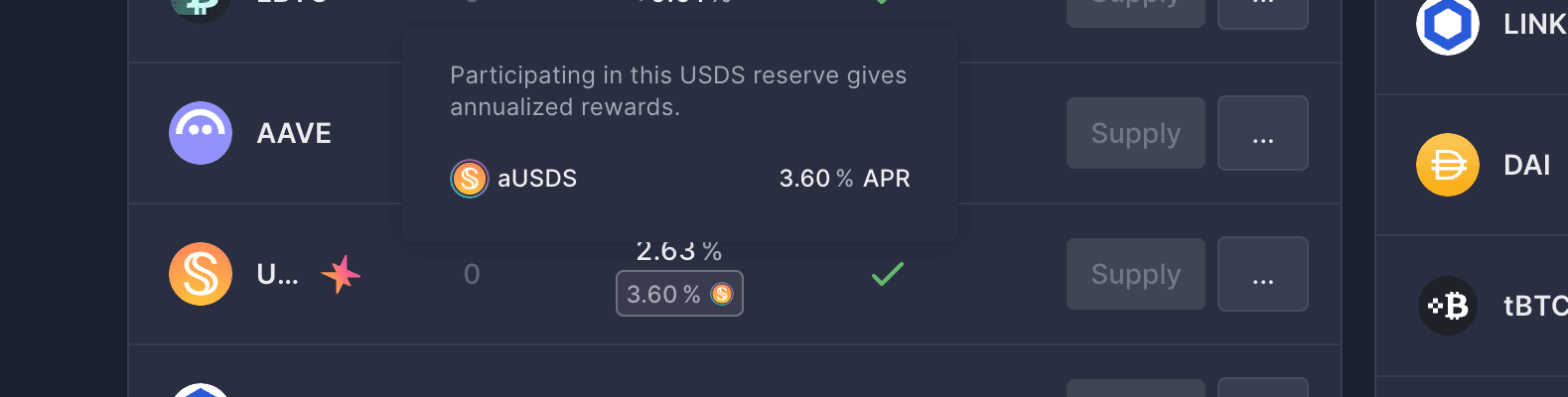Click the small coin icon in the 3.60% badge

pos(722,294)
